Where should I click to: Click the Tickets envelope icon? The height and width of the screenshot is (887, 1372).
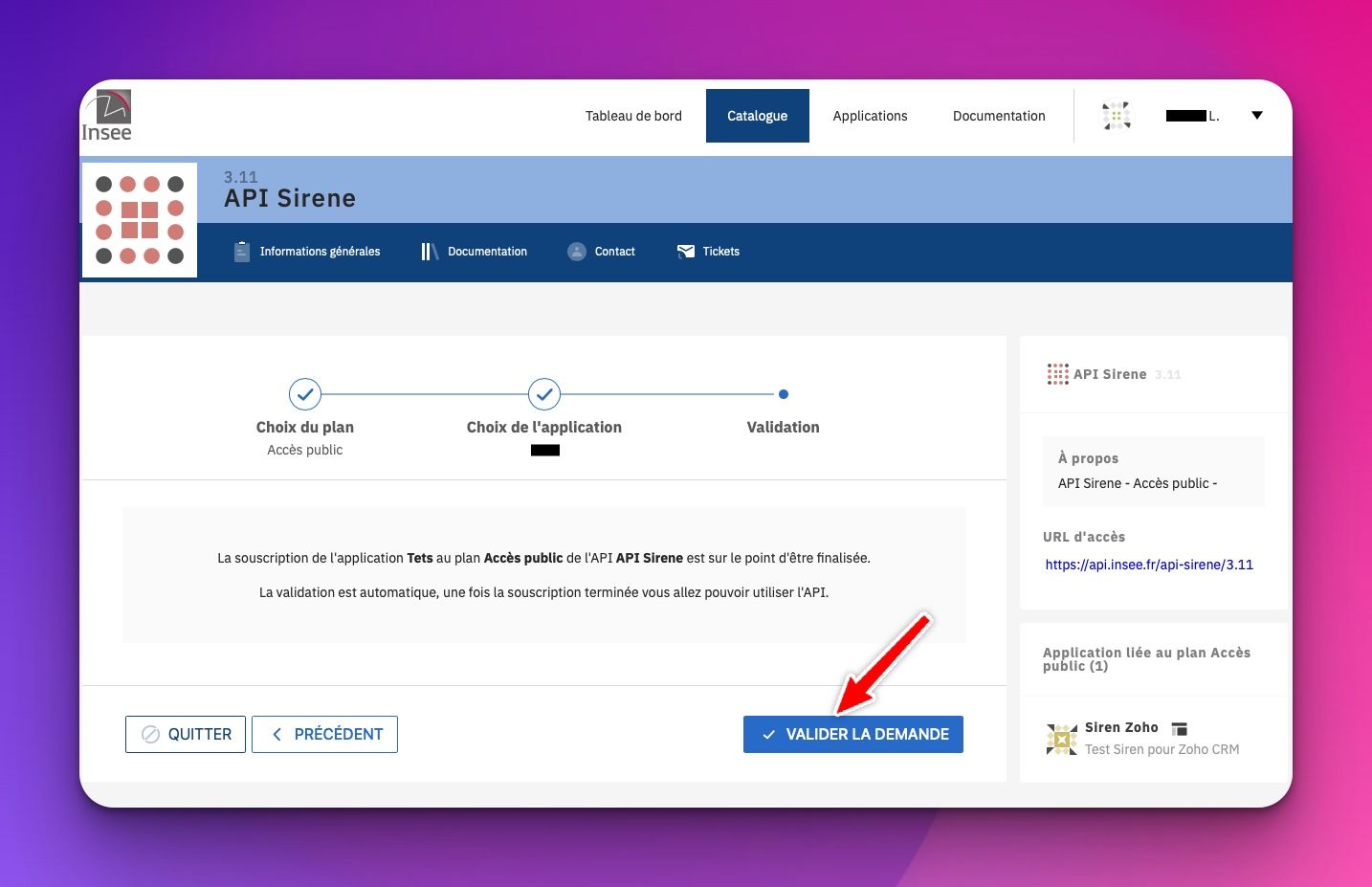pos(686,252)
